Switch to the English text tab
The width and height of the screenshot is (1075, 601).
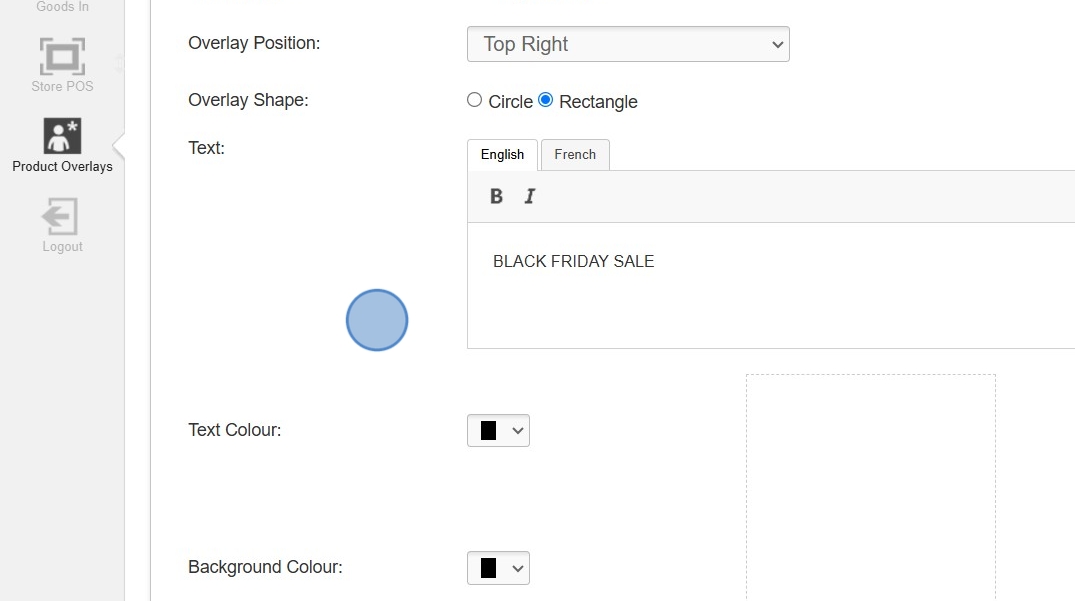coord(502,154)
